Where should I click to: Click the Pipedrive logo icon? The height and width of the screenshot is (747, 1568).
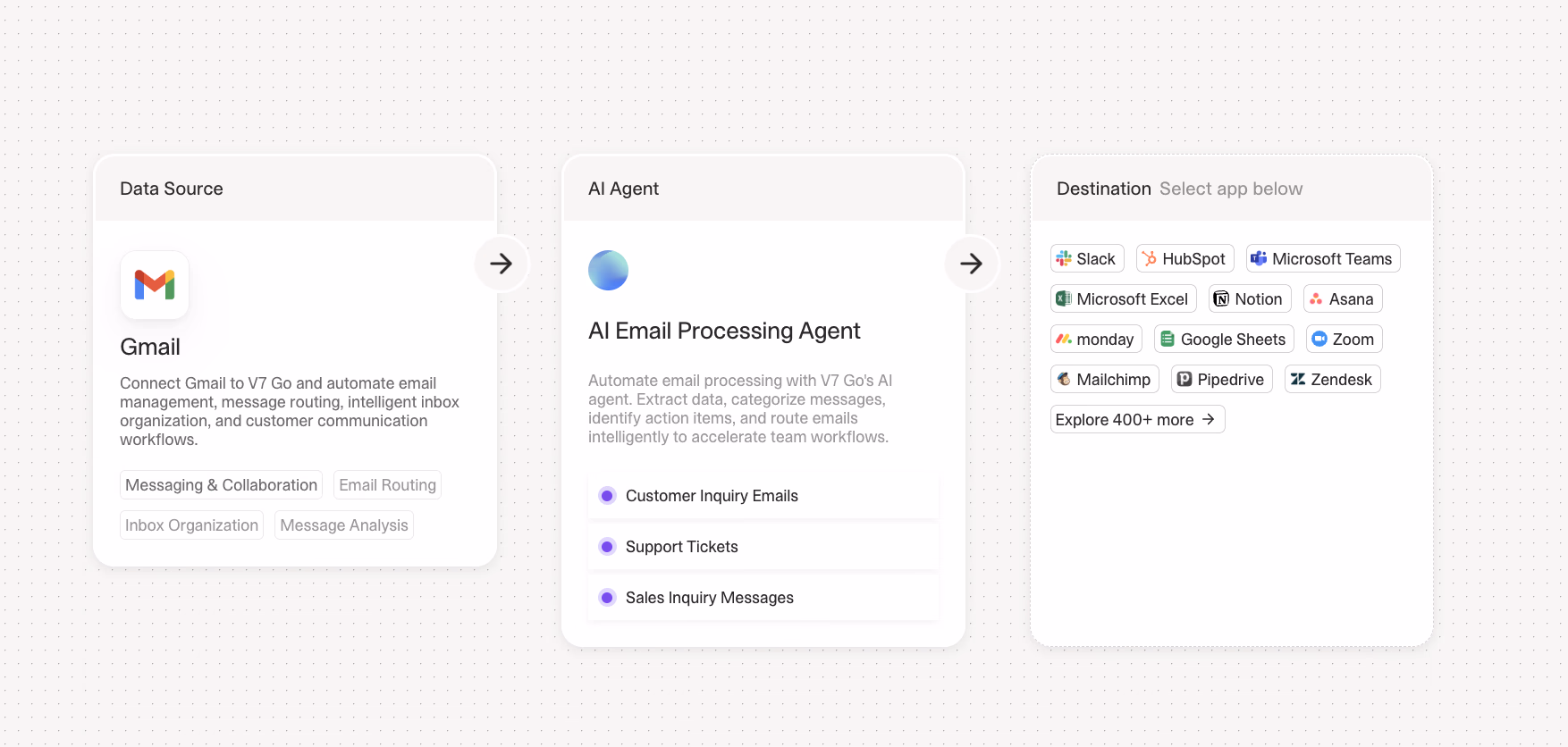tap(1184, 379)
